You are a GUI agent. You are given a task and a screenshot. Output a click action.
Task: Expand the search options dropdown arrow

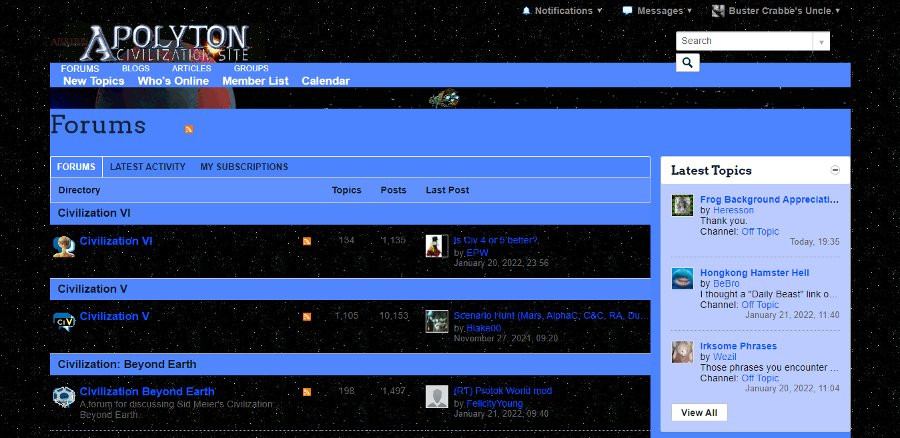(x=821, y=41)
